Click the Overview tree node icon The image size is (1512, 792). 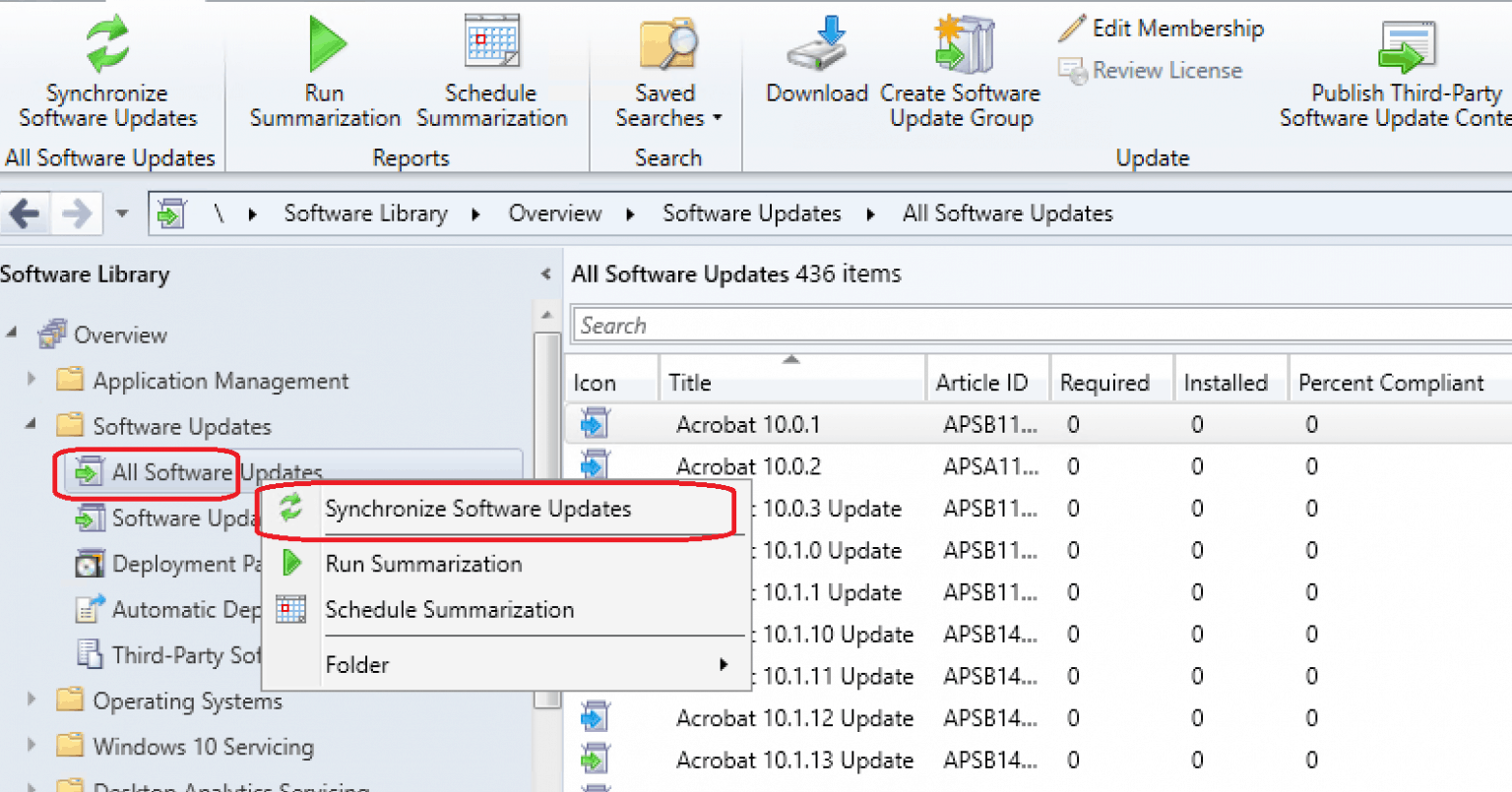click(x=52, y=335)
